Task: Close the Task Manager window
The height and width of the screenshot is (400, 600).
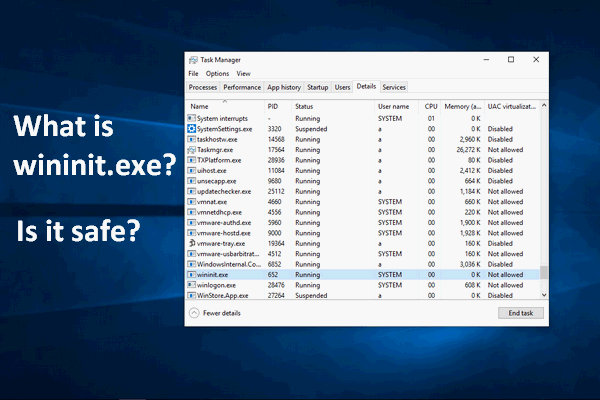Action: 536,60
